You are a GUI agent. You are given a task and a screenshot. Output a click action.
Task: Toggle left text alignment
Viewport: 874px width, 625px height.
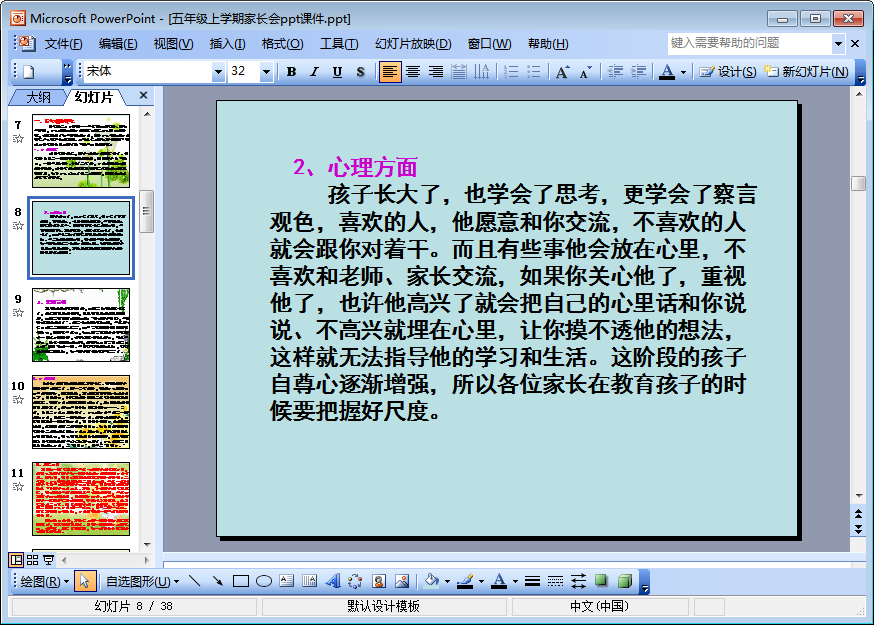coord(390,71)
